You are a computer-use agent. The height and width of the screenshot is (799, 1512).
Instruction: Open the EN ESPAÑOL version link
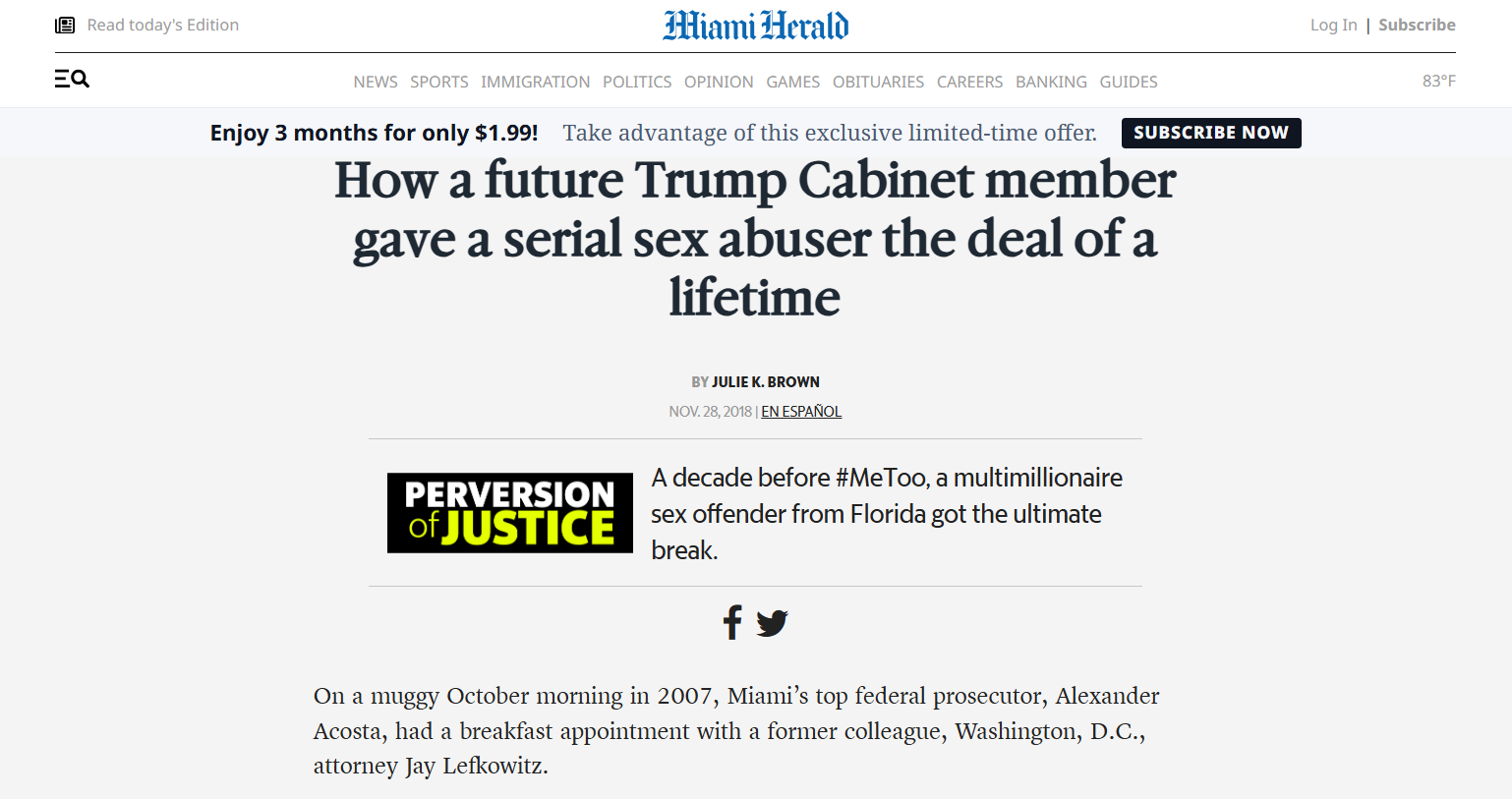point(801,412)
